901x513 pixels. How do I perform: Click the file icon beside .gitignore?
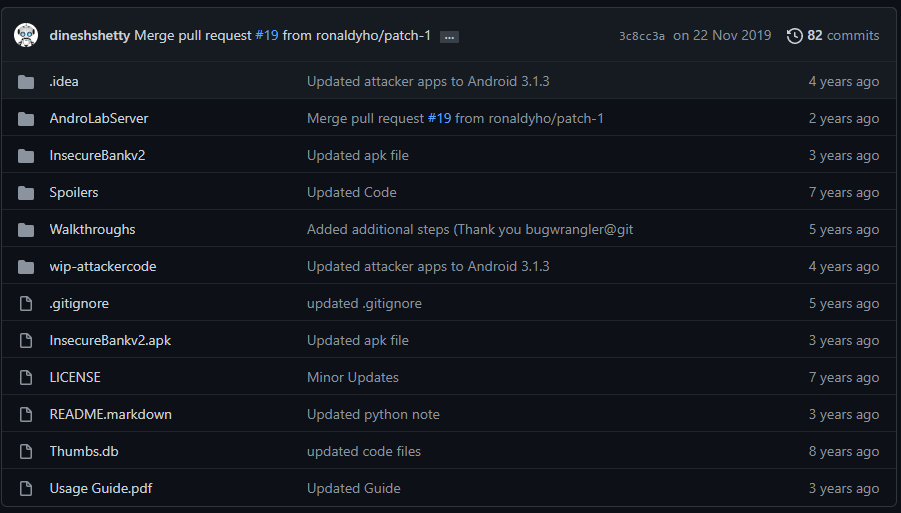26,303
